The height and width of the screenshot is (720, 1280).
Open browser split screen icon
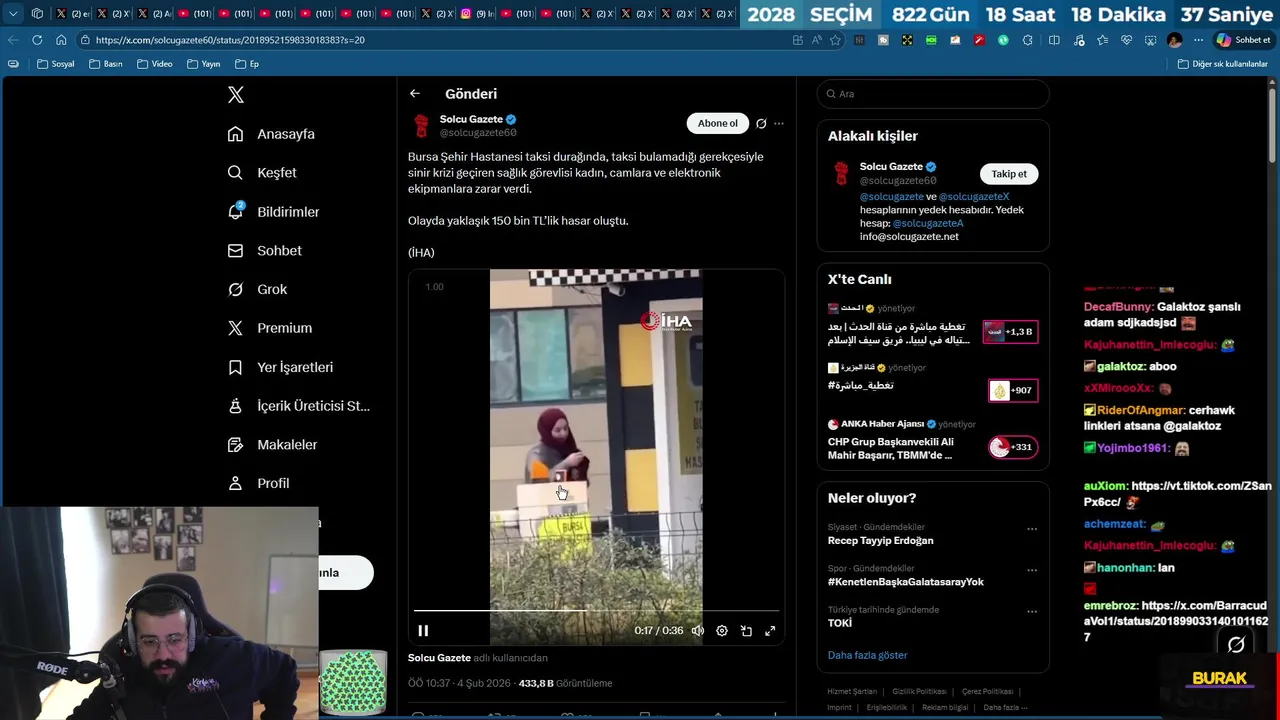click(x=1054, y=40)
